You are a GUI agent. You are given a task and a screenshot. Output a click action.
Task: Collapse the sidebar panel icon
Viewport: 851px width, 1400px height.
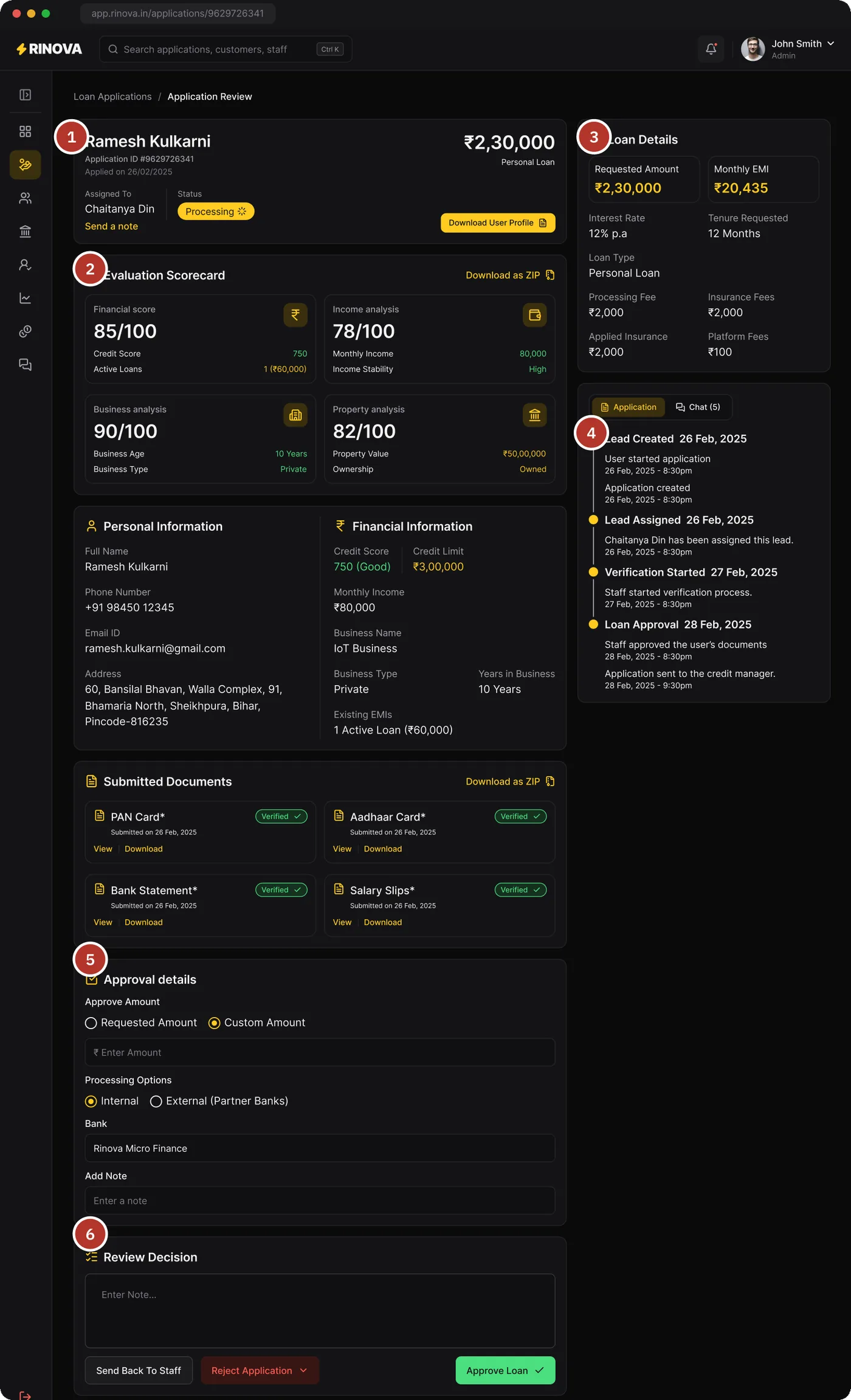(25, 95)
